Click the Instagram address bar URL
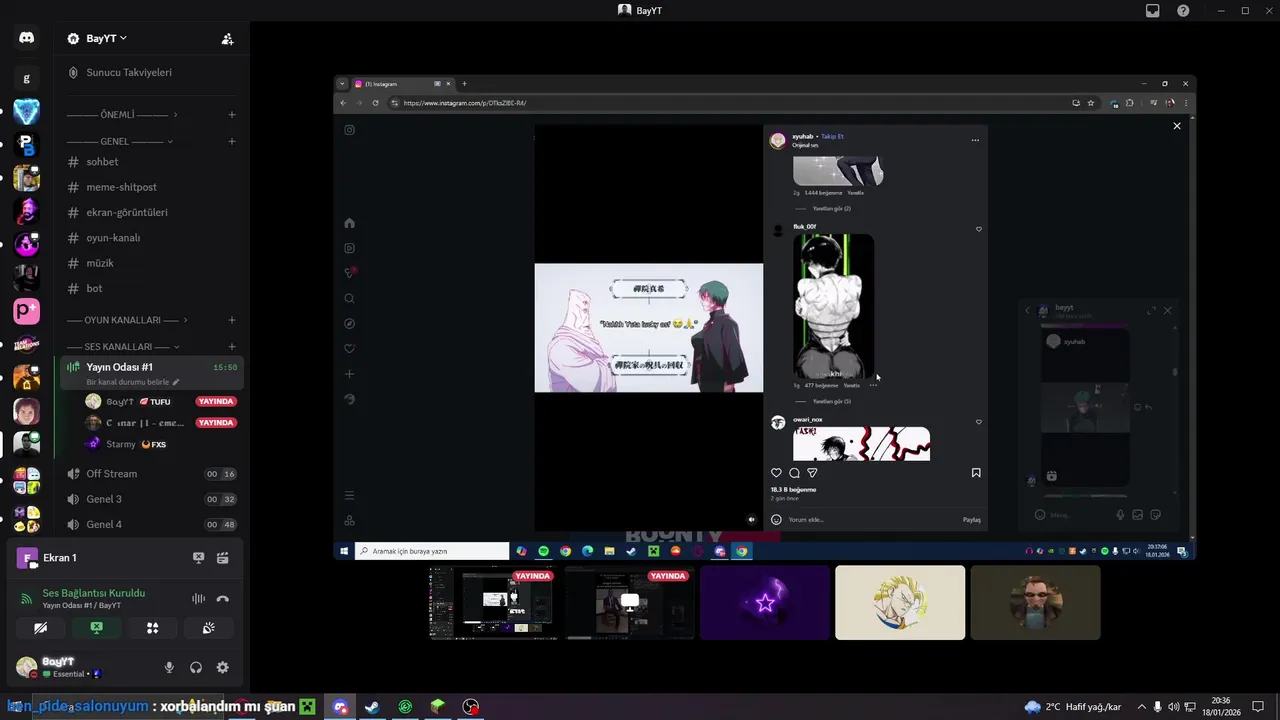Image resolution: width=1280 pixels, height=720 pixels. [465, 103]
